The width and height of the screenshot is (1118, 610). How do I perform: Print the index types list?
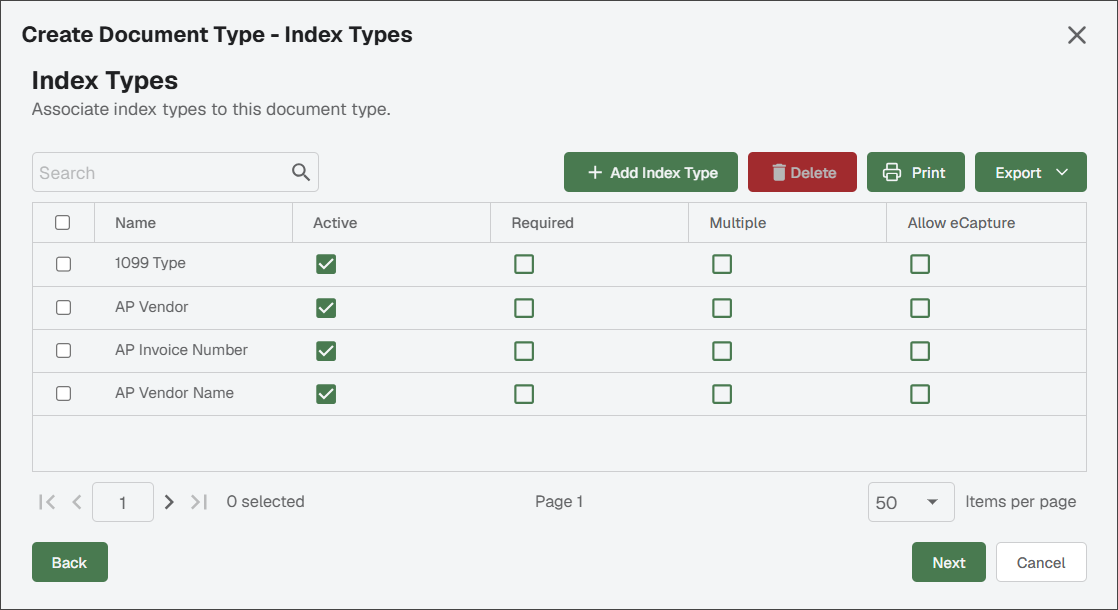pyautogui.click(x=916, y=172)
